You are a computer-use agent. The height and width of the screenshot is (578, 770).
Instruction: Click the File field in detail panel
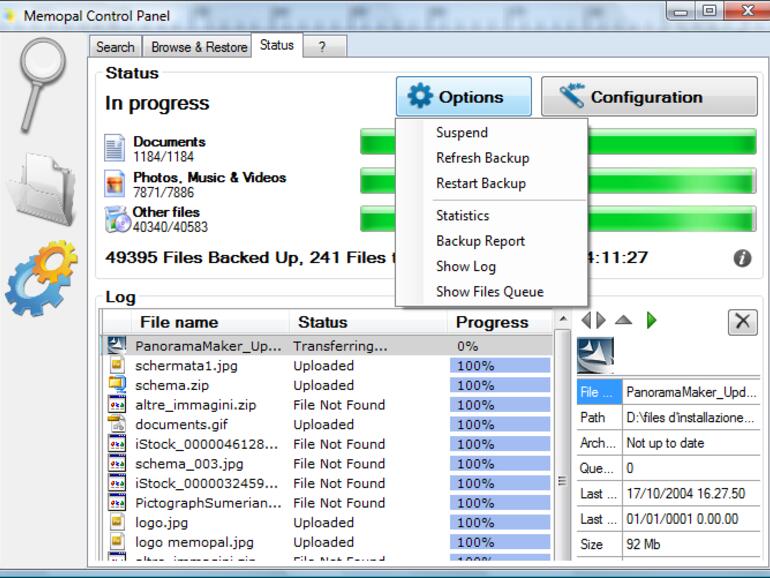(x=599, y=392)
